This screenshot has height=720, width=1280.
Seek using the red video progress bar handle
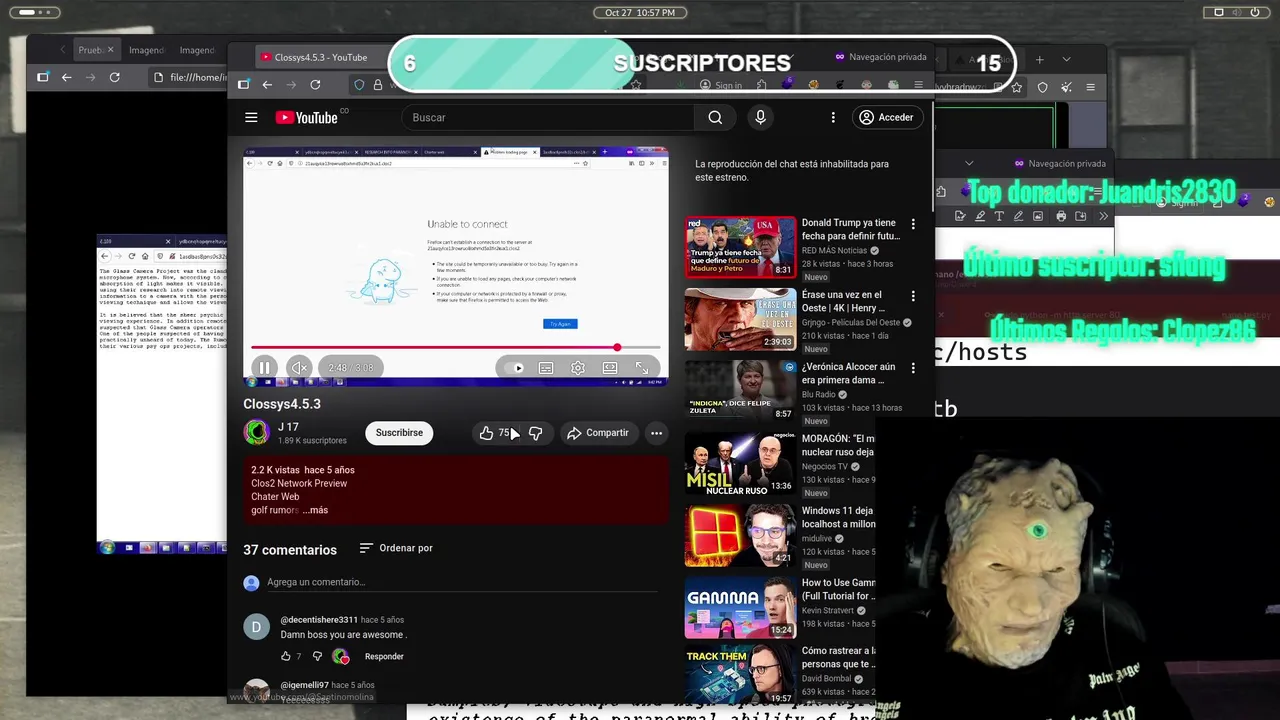617,347
